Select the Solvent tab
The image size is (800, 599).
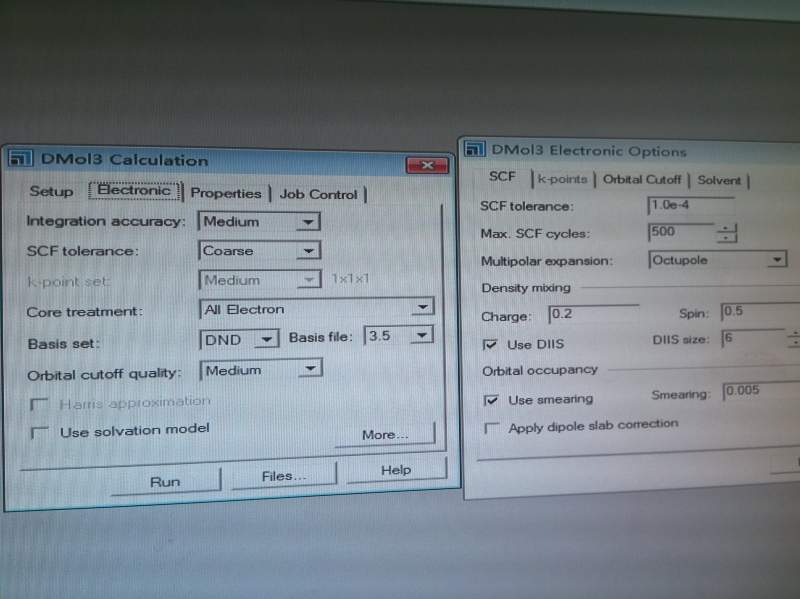click(719, 180)
